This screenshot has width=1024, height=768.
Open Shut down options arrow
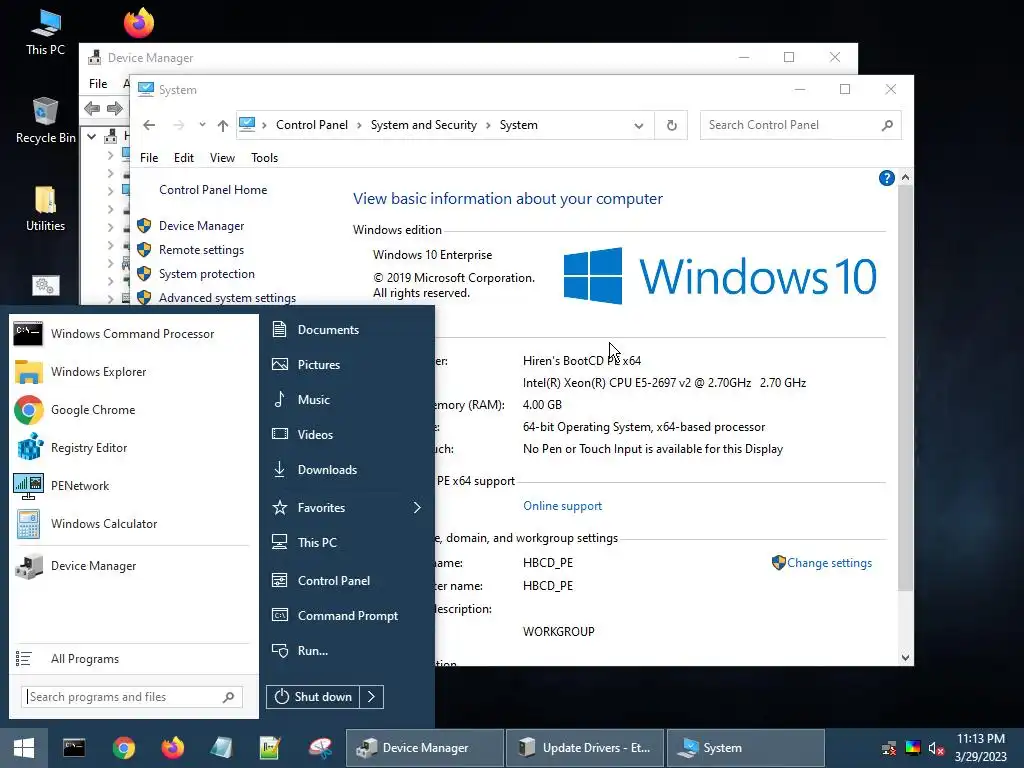pyautogui.click(x=371, y=697)
